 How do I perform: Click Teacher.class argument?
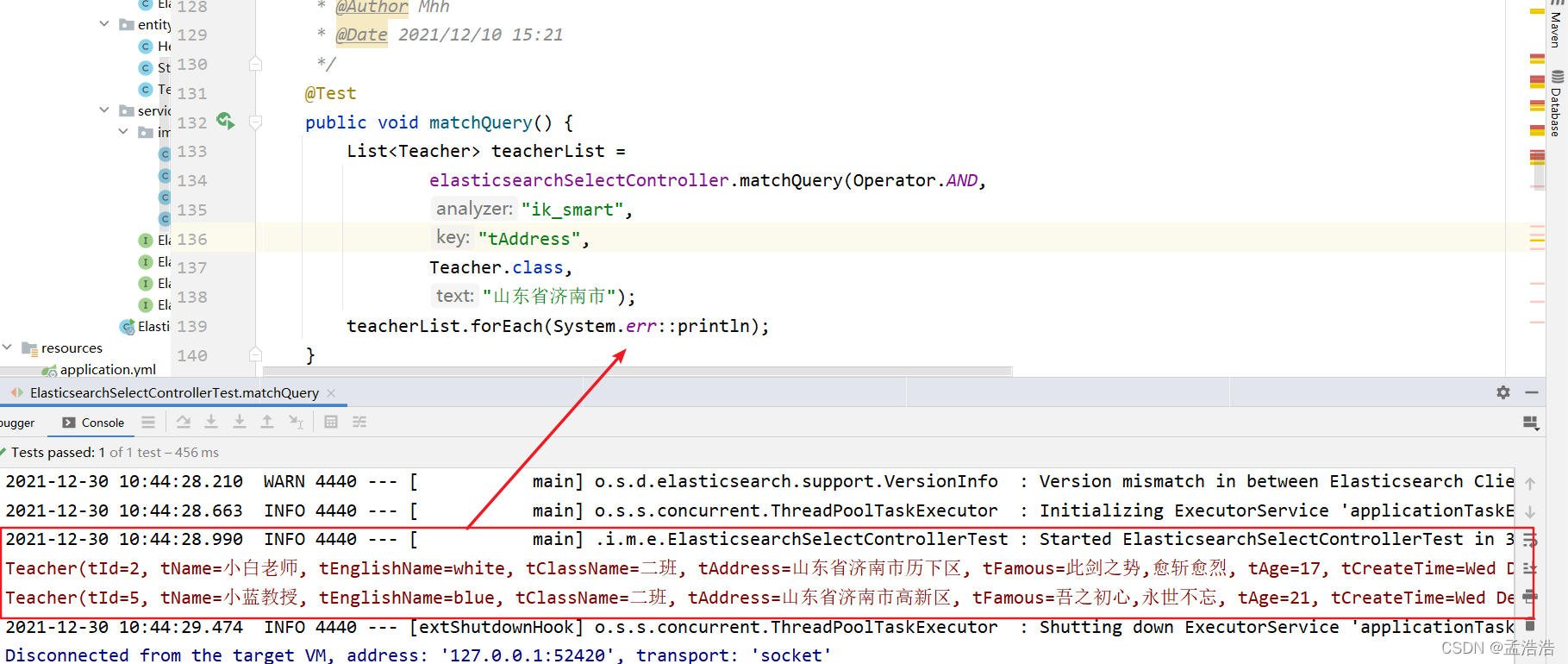tap(497, 267)
